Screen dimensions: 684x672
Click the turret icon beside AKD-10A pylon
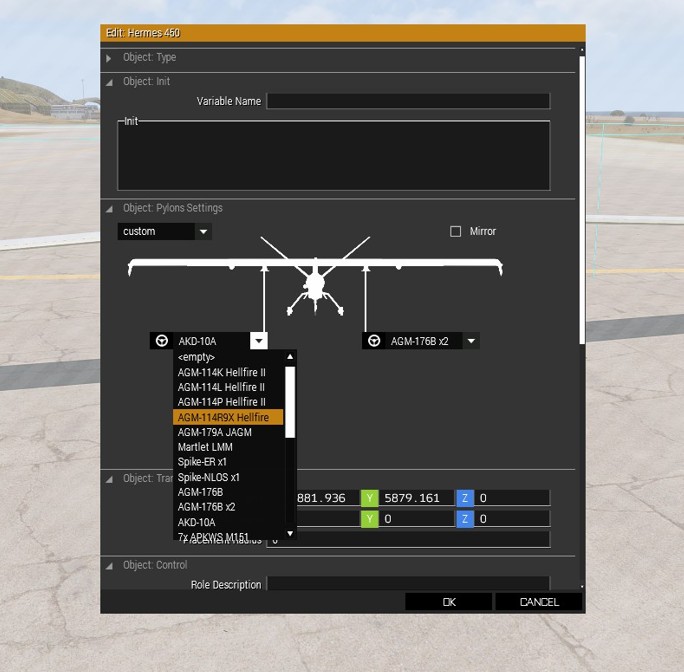coord(162,341)
